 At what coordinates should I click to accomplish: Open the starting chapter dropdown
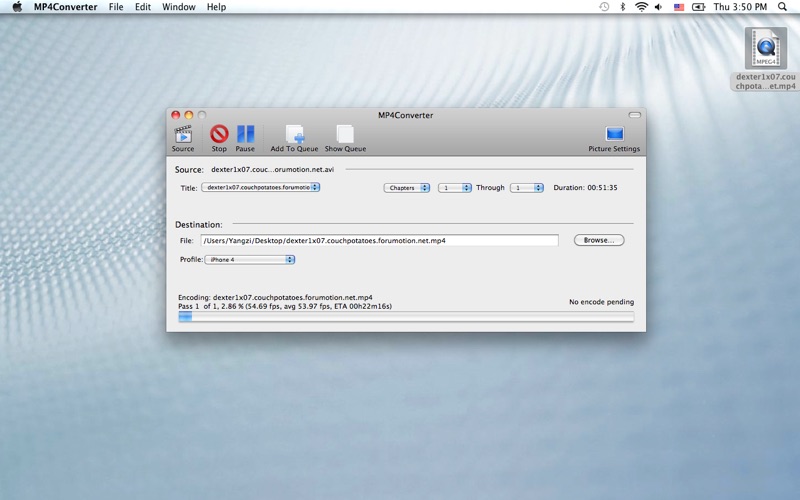click(455, 188)
